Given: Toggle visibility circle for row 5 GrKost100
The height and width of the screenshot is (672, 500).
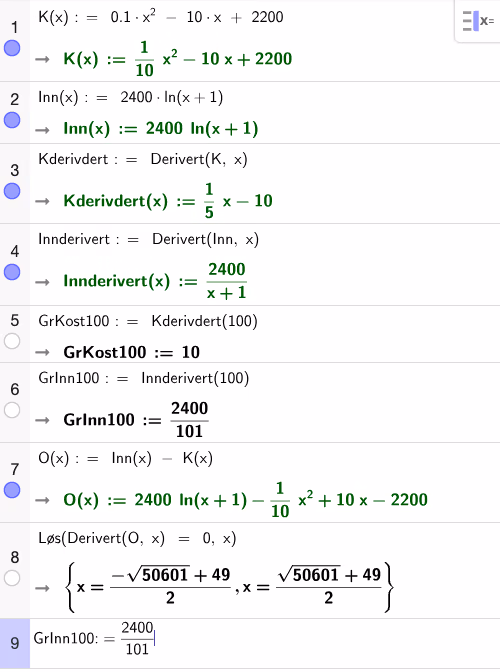Looking at the screenshot, I should pos(12,342).
